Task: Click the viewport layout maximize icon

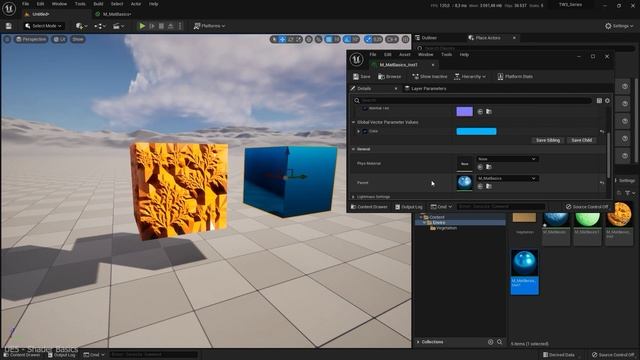Action: coord(405,39)
